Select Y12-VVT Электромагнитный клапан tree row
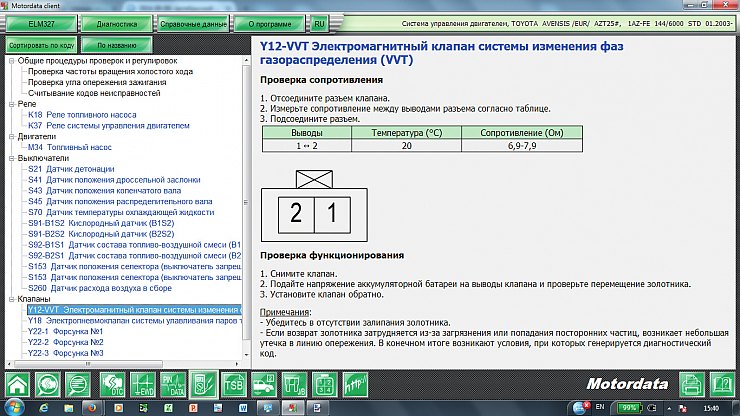The image size is (740, 416). (x=135, y=310)
